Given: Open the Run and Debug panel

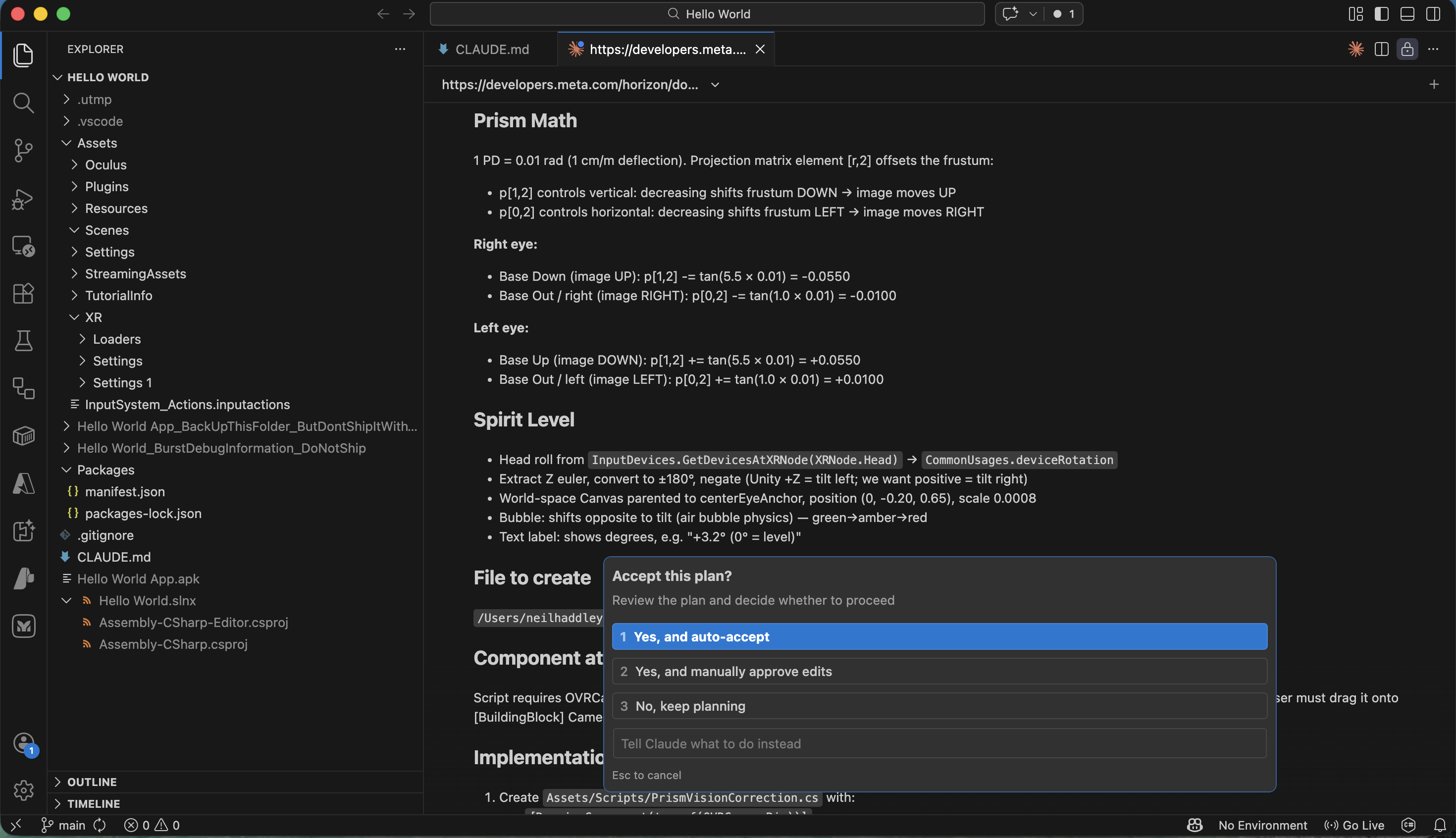Looking at the screenshot, I should click(24, 199).
